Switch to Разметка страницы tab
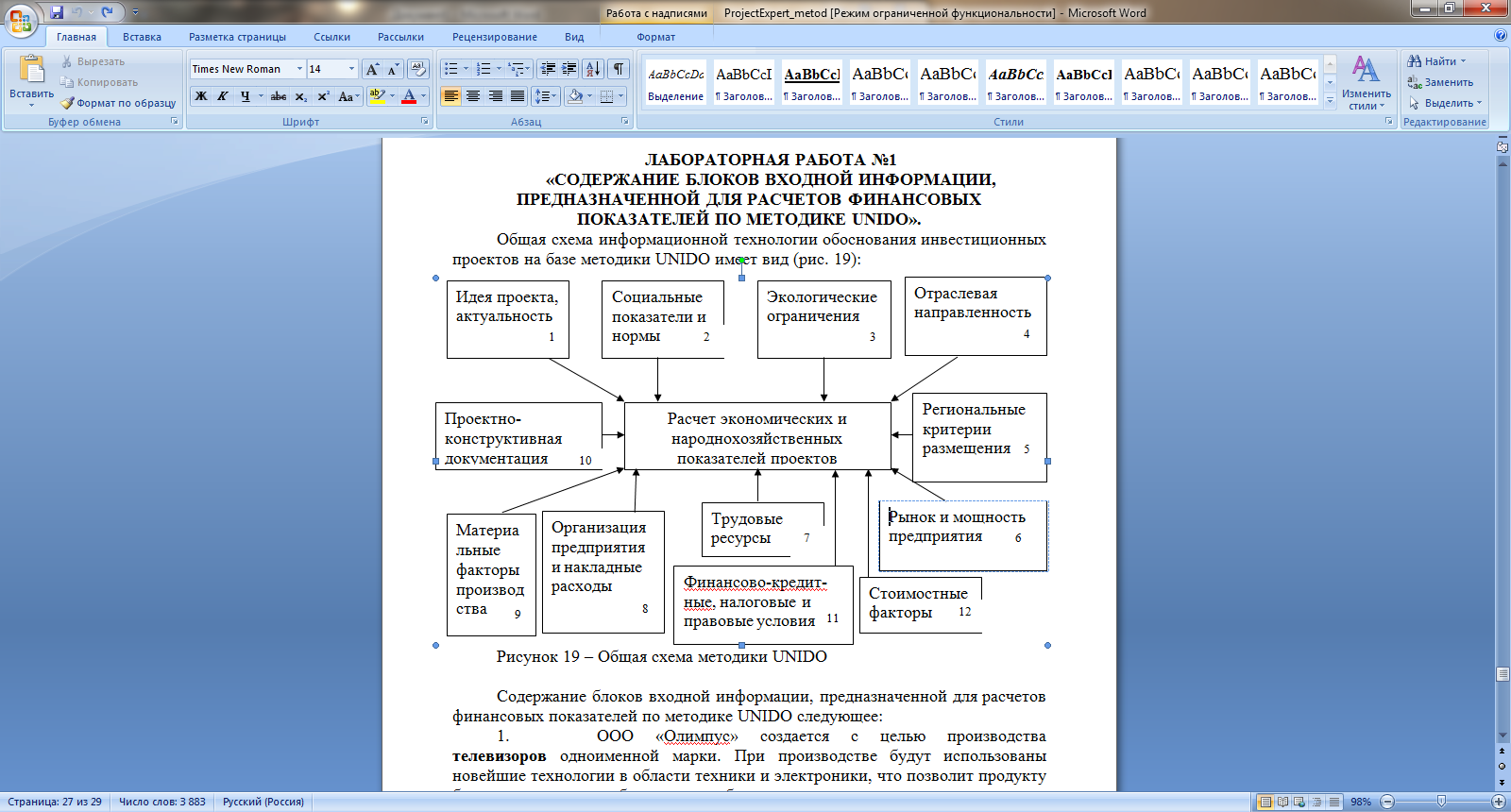Viewport: 1511px width, 812px height. [x=237, y=37]
